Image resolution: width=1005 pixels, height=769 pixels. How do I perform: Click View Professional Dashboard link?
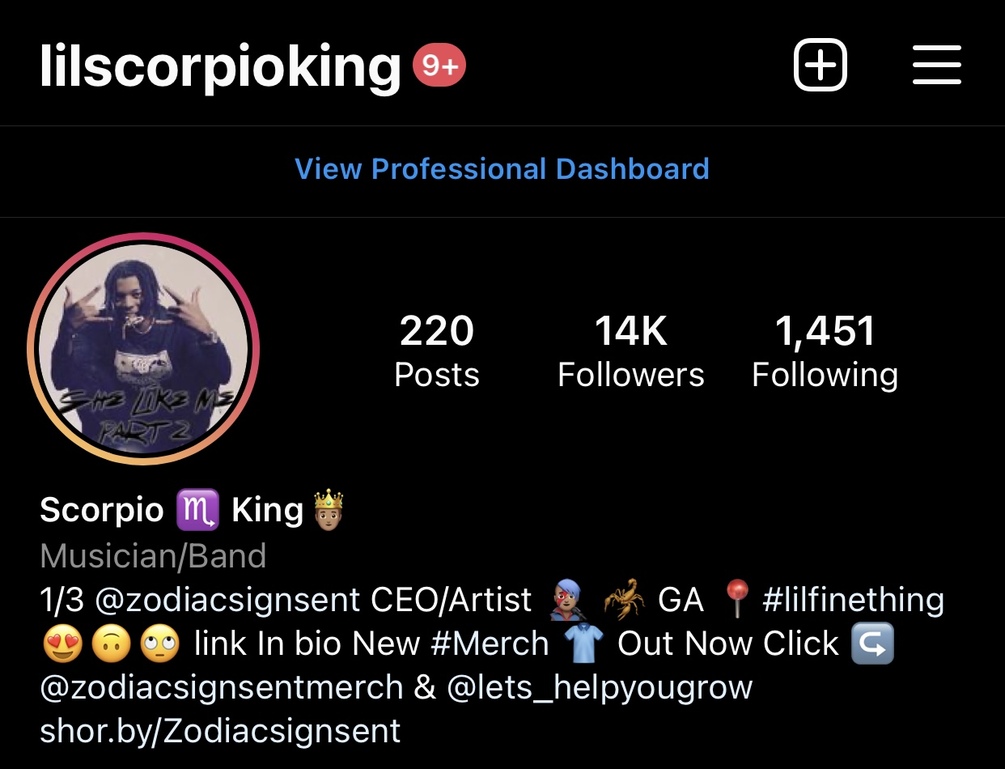(x=502, y=169)
